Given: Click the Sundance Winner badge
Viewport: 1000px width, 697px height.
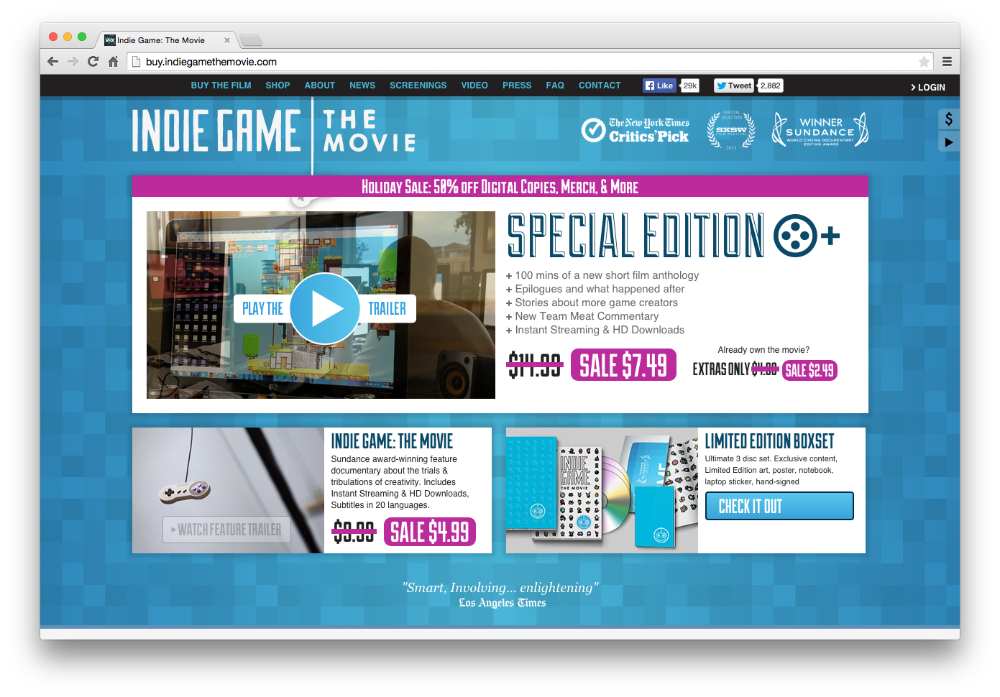Looking at the screenshot, I should [820, 129].
